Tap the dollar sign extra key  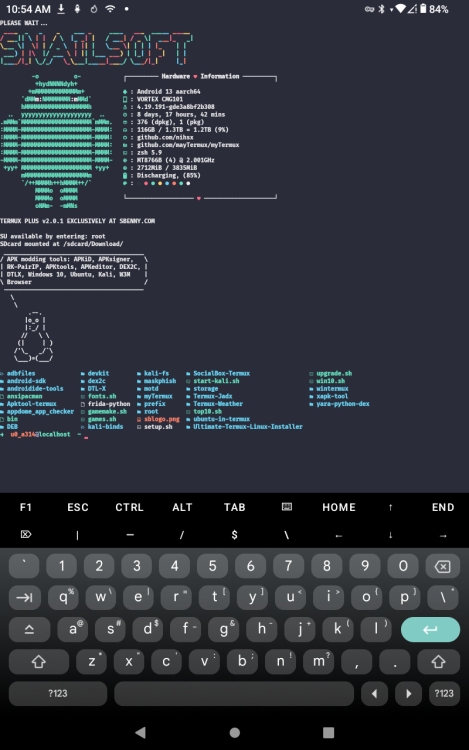point(234,535)
